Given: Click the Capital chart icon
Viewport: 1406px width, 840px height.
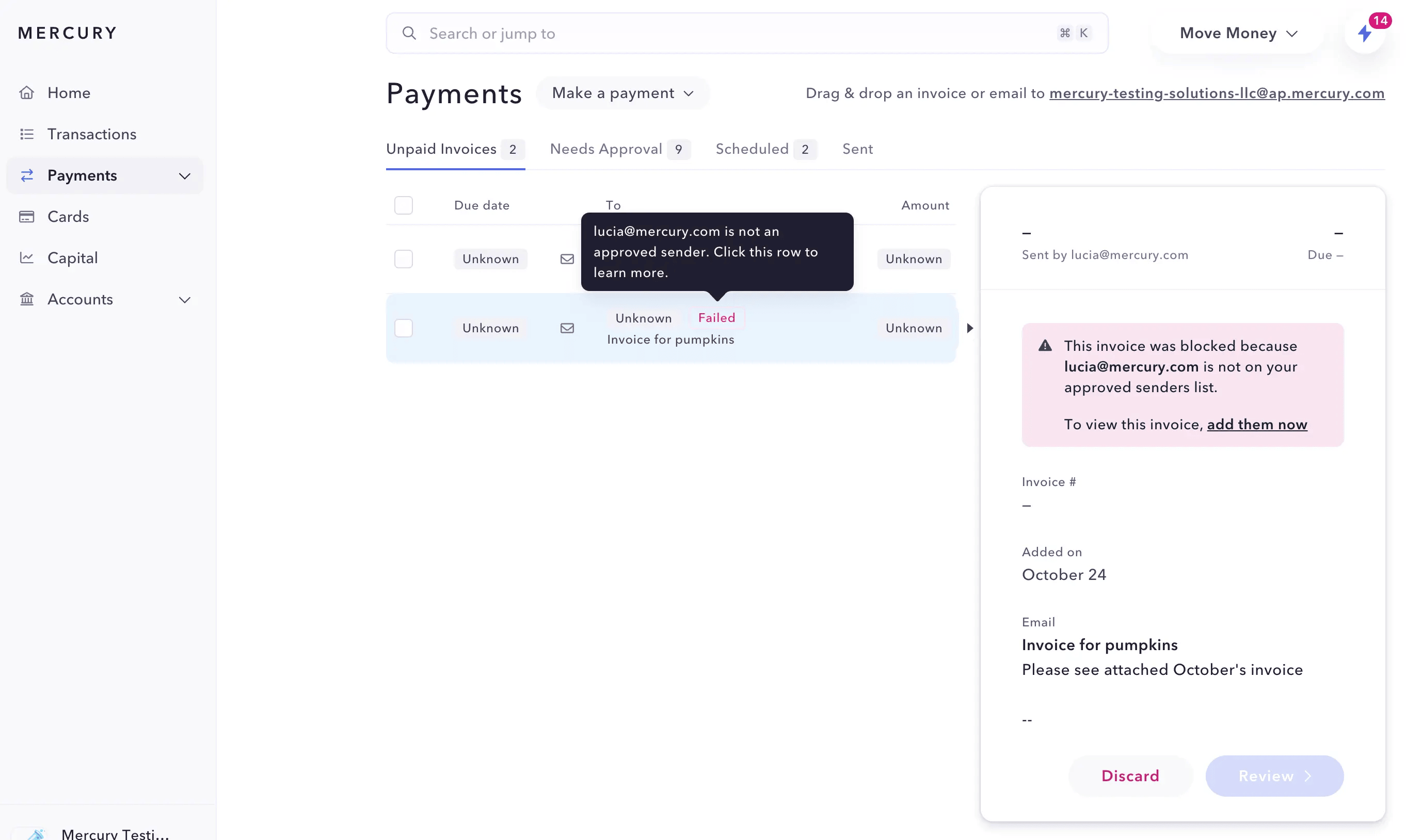Looking at the screenshot, I should (27, 257).
